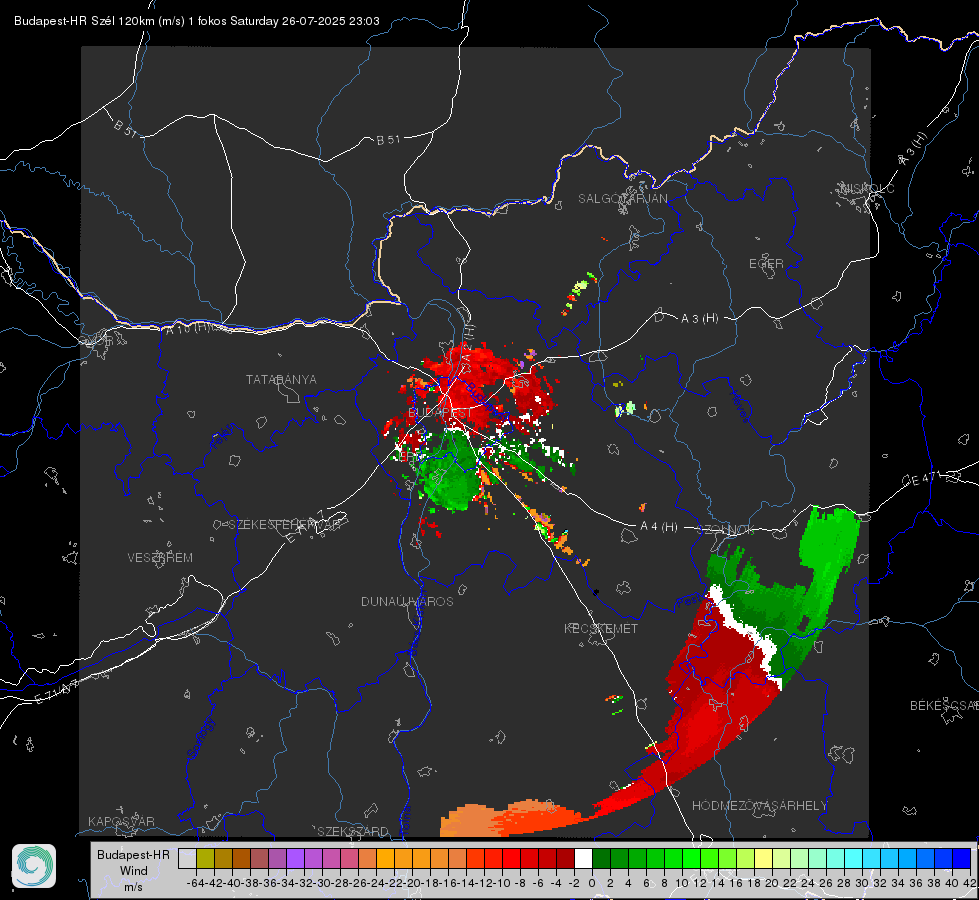Click the "Heves" county label in blue

[x=739, y=406]
